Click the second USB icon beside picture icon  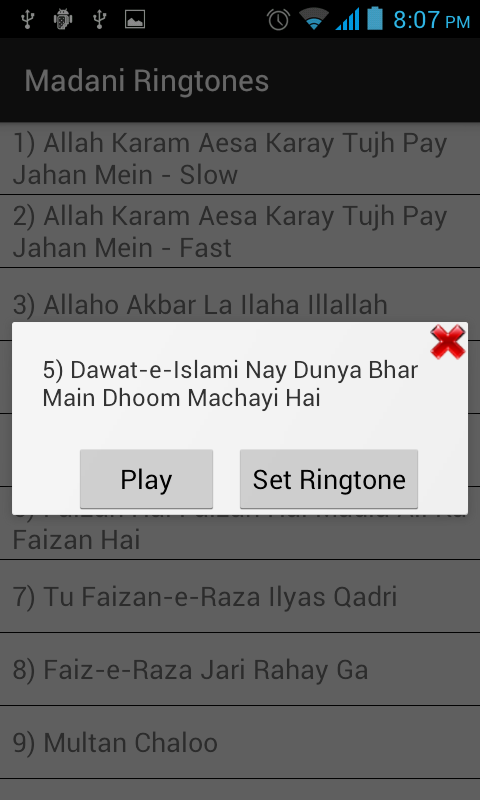pos(99,19)
